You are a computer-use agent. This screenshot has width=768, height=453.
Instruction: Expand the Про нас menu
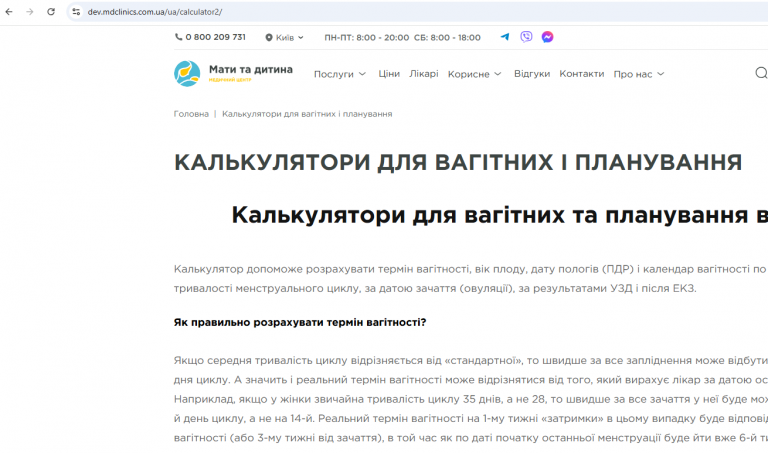[x=639, y=74]
